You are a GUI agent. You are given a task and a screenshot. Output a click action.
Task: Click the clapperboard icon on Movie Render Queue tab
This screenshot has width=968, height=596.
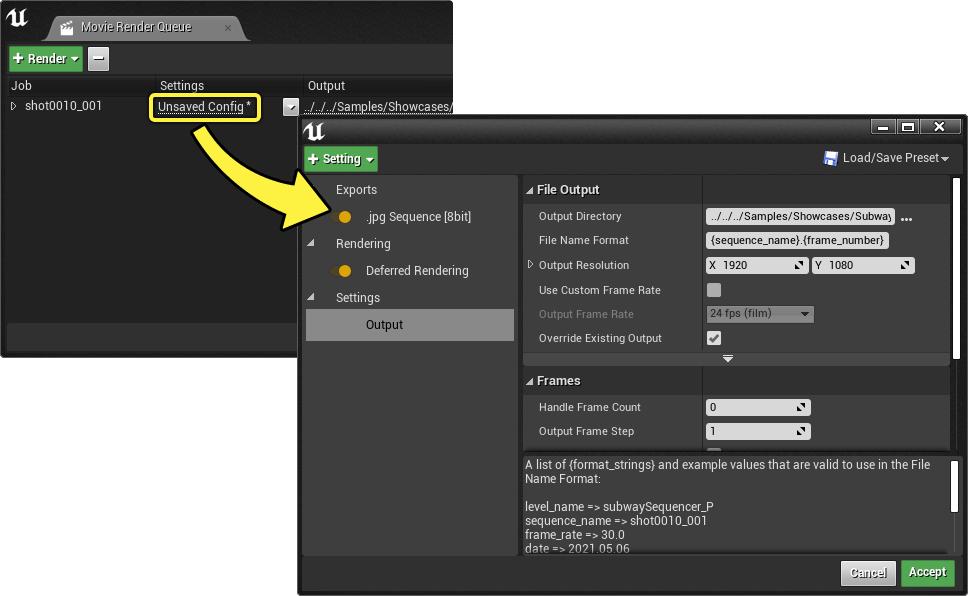coord(67,28)
